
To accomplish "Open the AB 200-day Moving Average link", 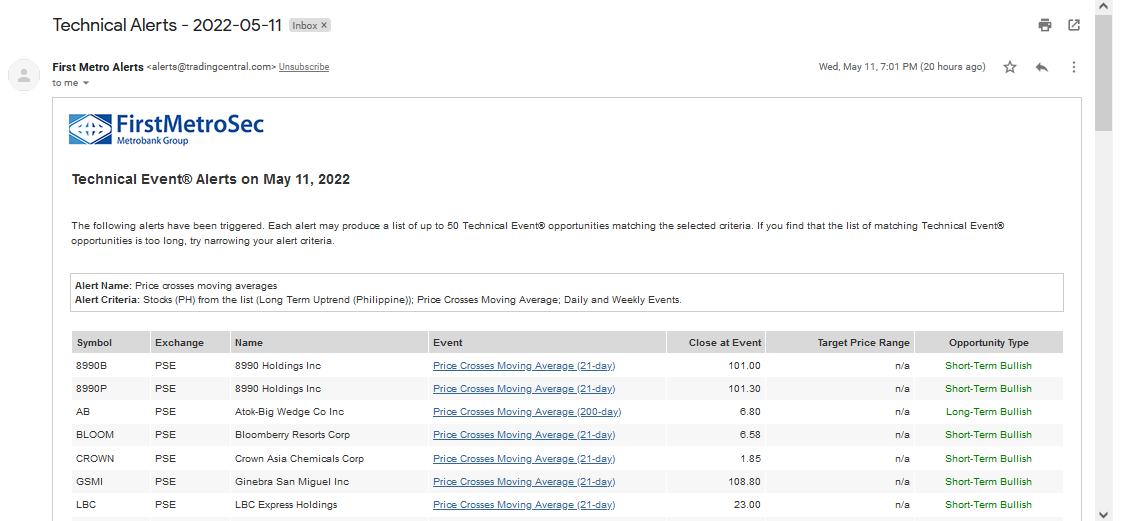I will coord(527,412).
